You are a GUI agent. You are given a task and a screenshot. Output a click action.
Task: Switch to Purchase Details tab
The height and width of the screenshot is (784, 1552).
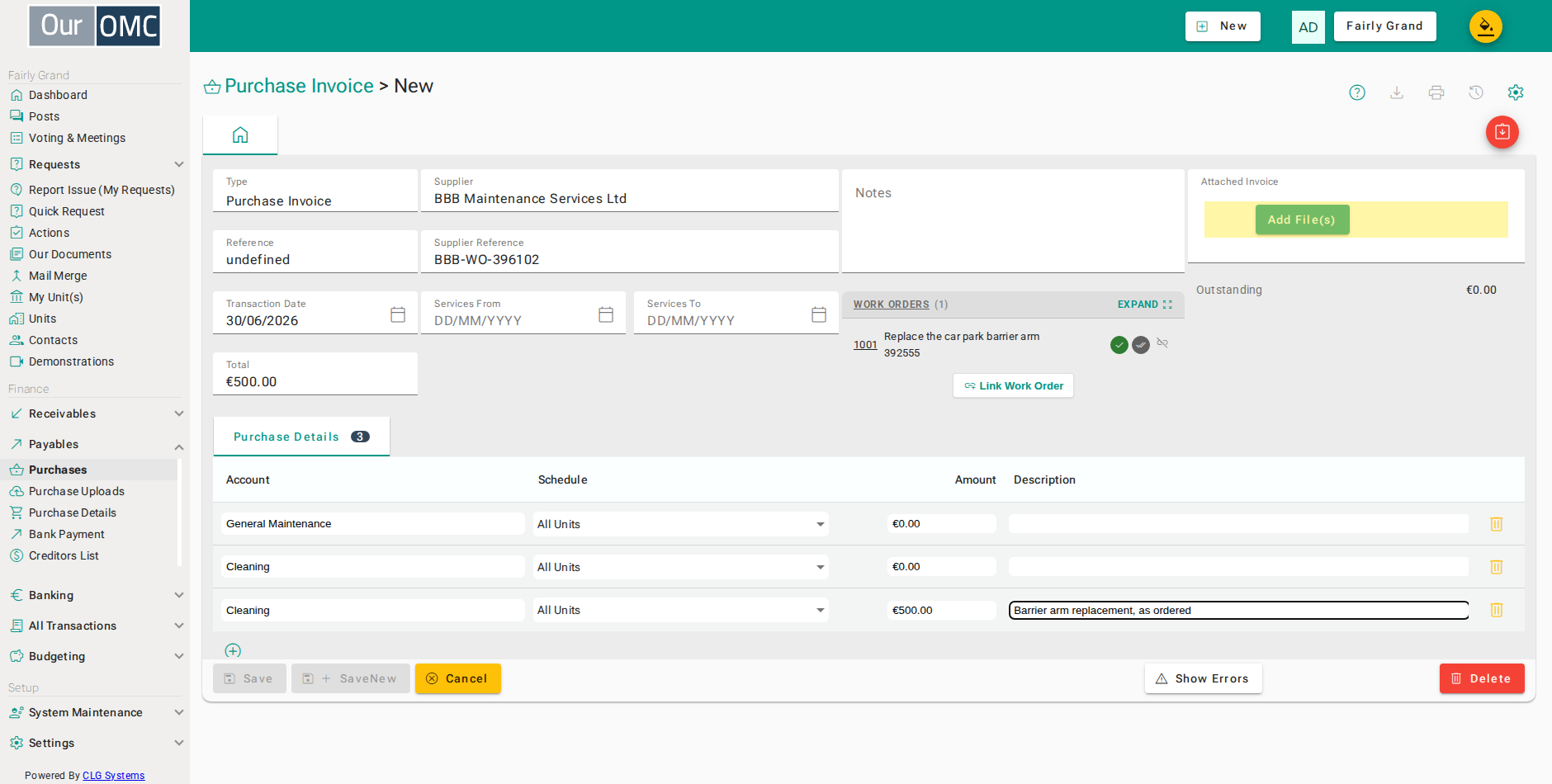(x=301, y=437)
